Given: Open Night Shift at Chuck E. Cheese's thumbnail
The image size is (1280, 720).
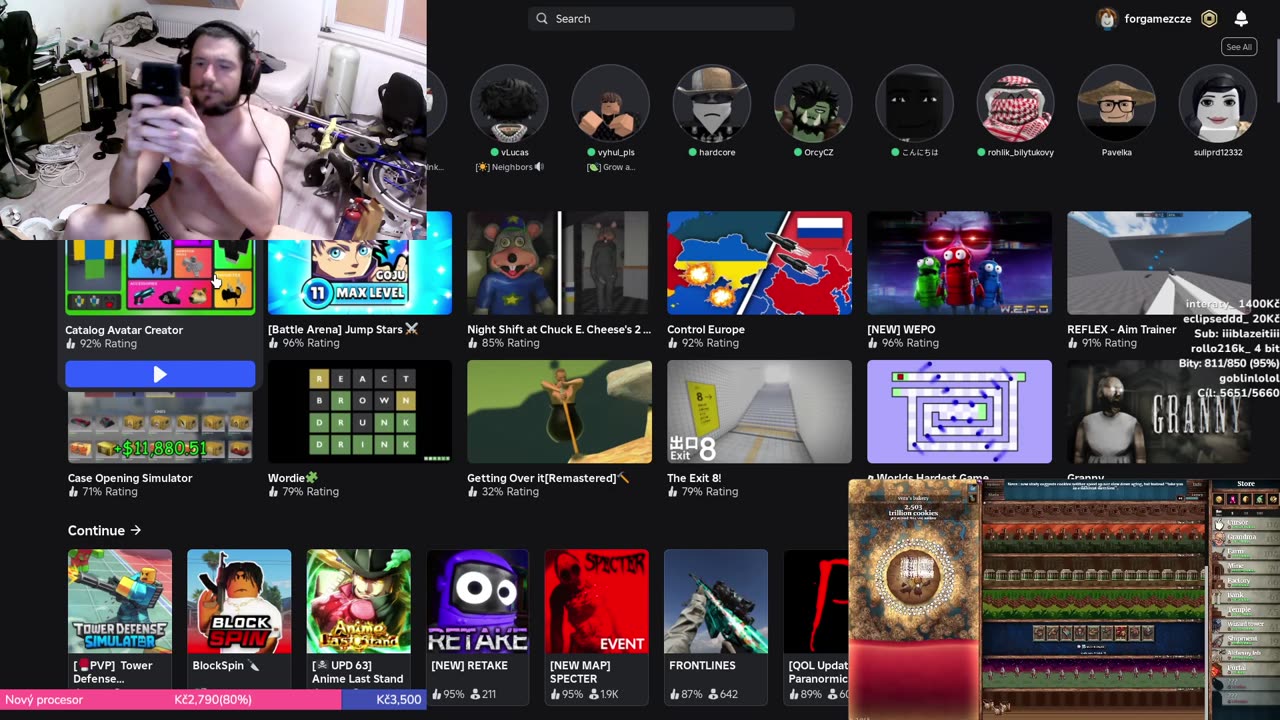Looking at the screenshot, I should point(559,263).
